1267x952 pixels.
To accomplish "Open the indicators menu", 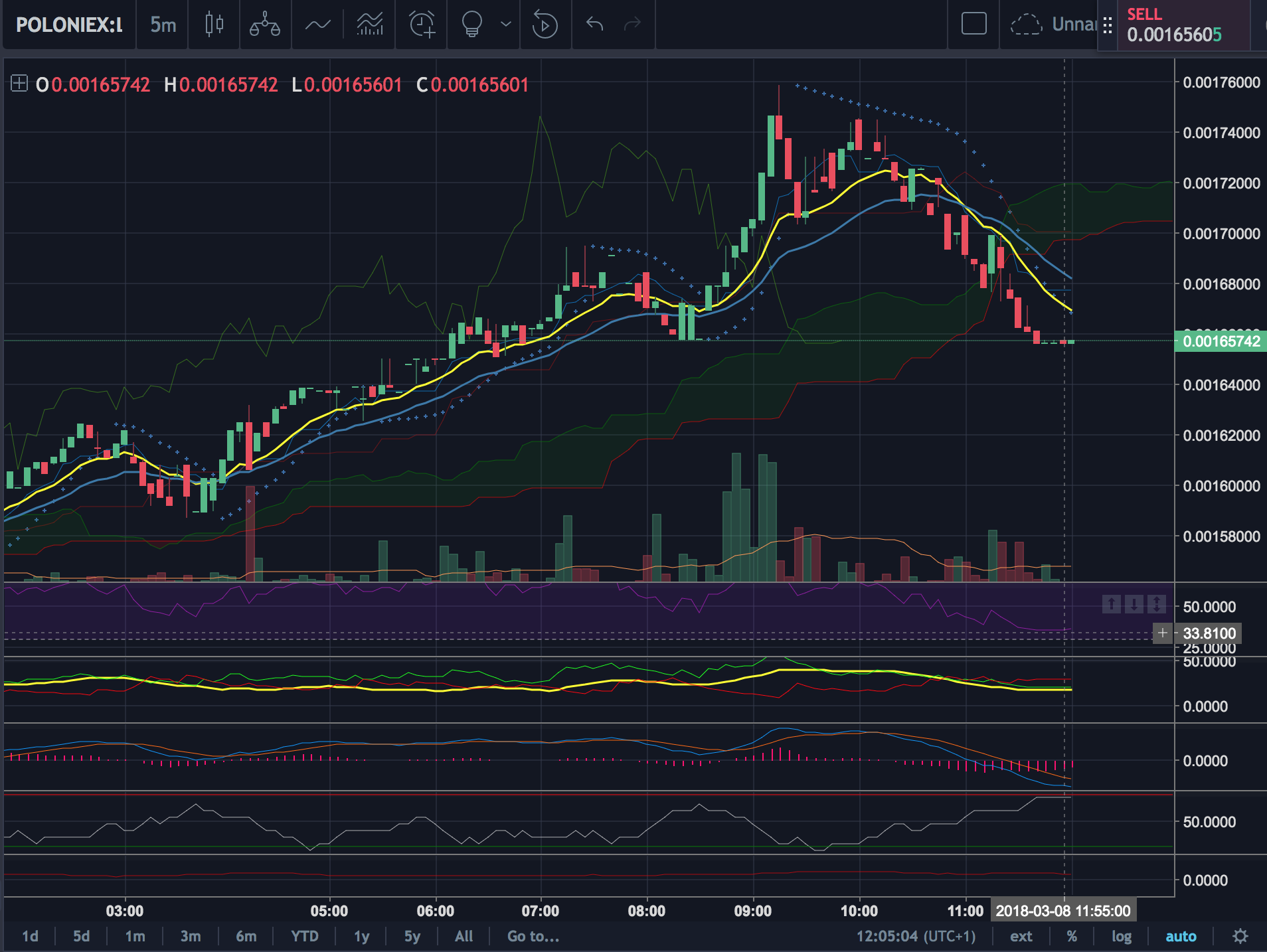I will (318, 25).
